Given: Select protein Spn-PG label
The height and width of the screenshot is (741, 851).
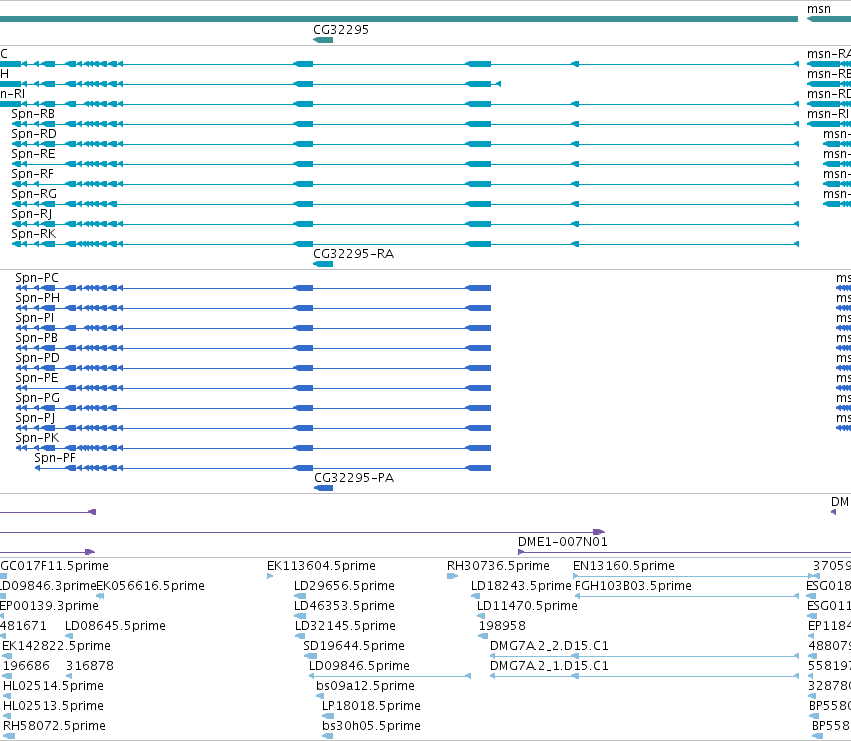Looking at the screenshot, I should coord(37,398).
